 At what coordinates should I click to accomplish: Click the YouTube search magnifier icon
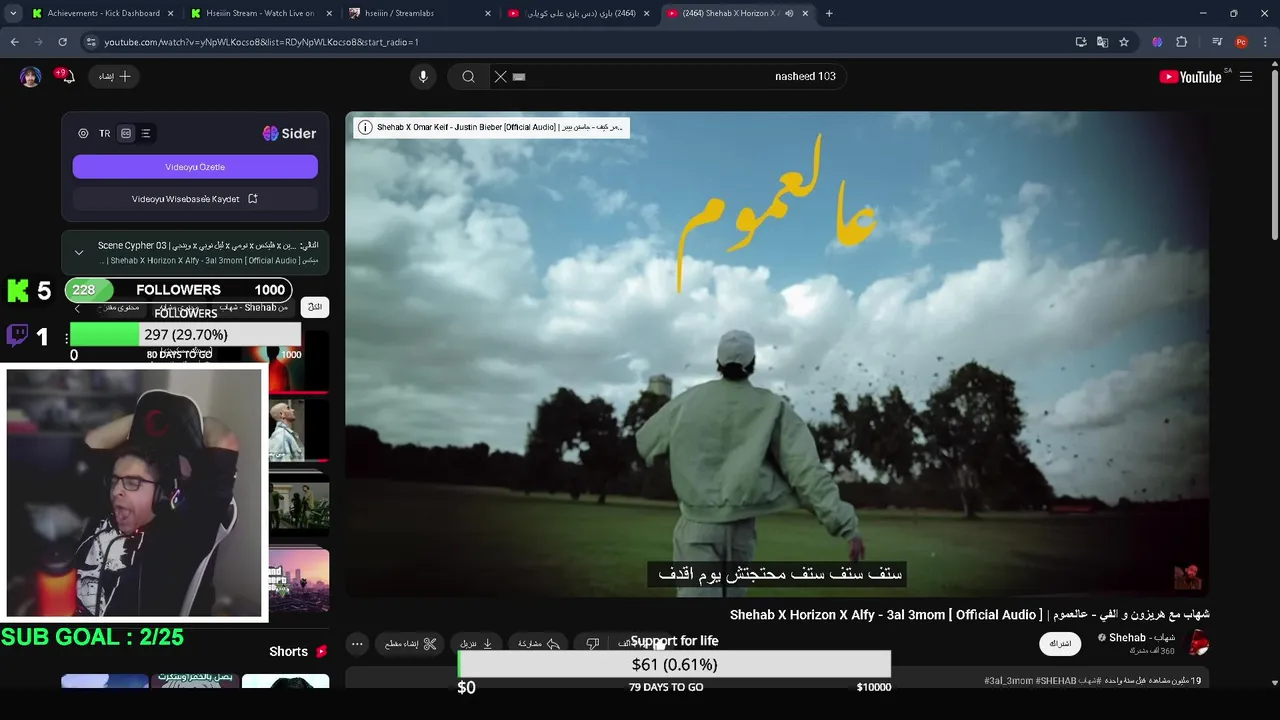pyautogui.click(x=468, y=76)
